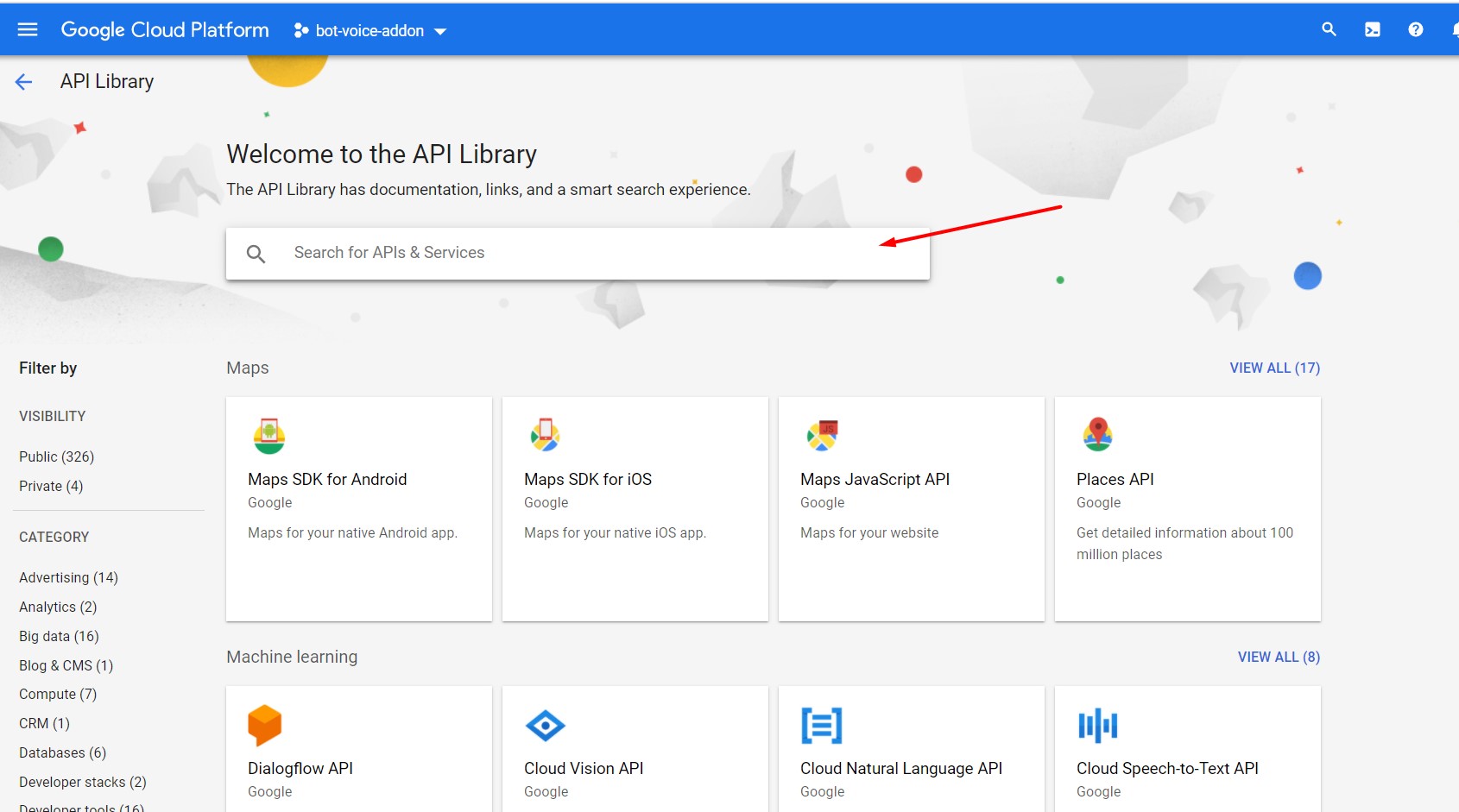
Task: View all 8 Machine learning APIs
Action: [1278, 658]
